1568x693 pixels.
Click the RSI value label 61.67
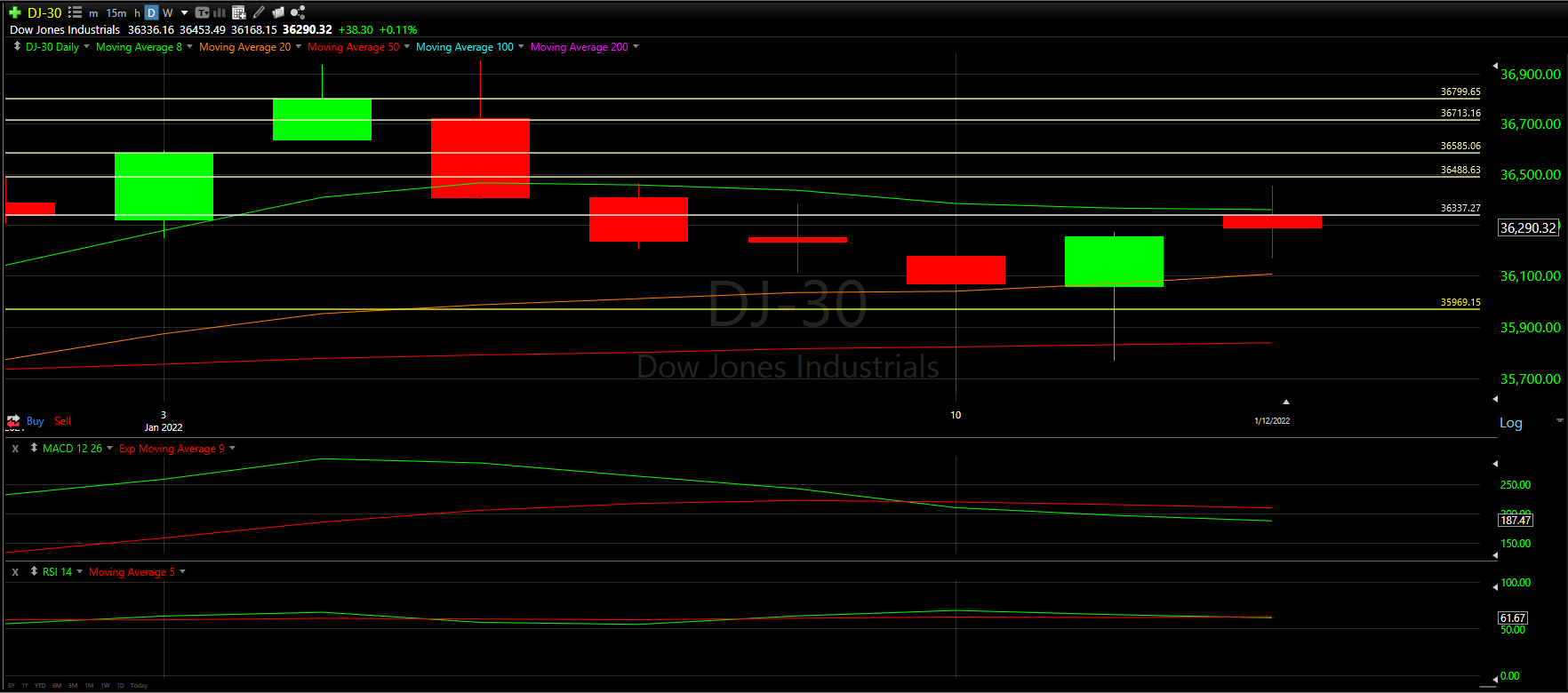(x=1513, y=618)
